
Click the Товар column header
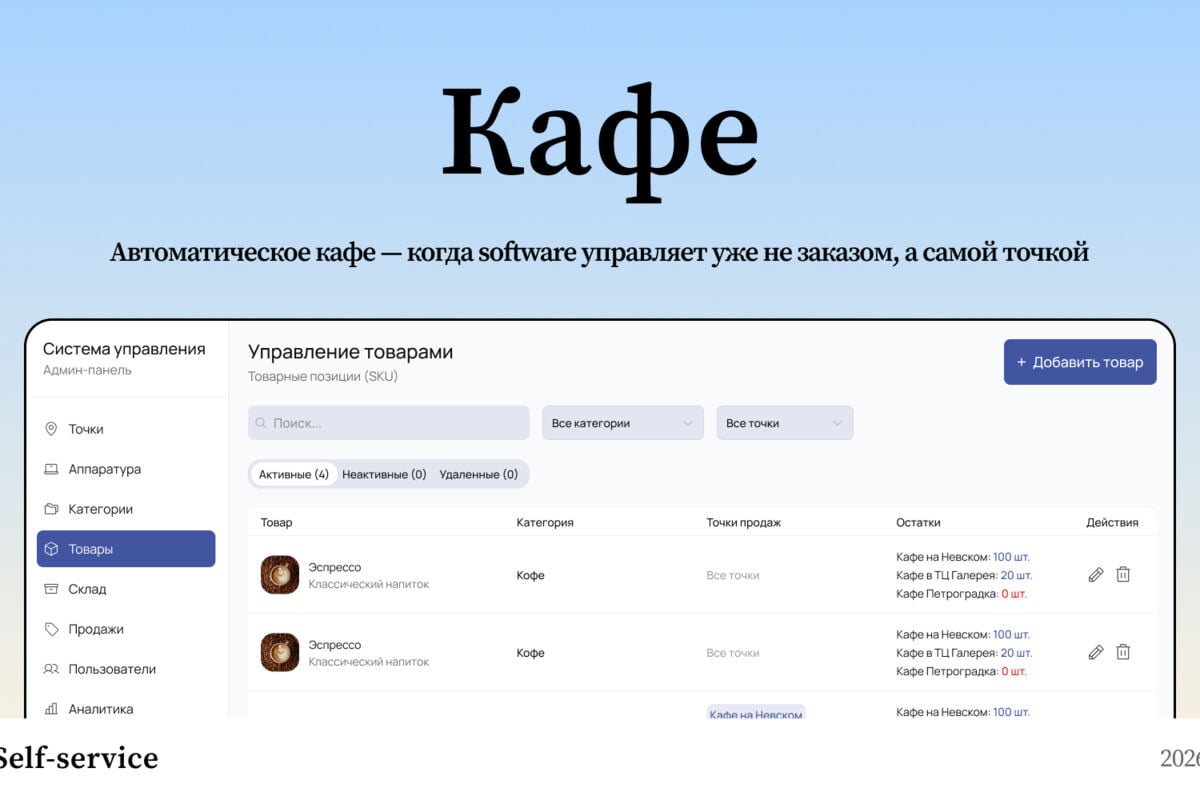(x=277, y=522)
